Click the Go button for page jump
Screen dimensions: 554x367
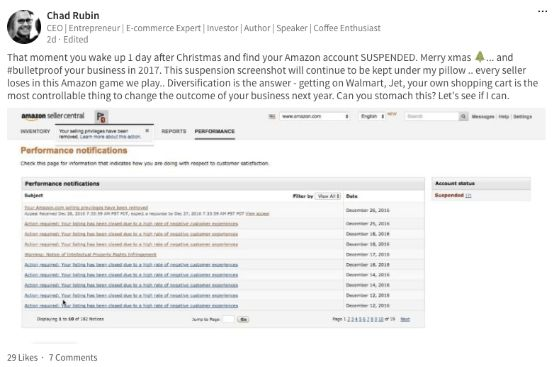243,319
